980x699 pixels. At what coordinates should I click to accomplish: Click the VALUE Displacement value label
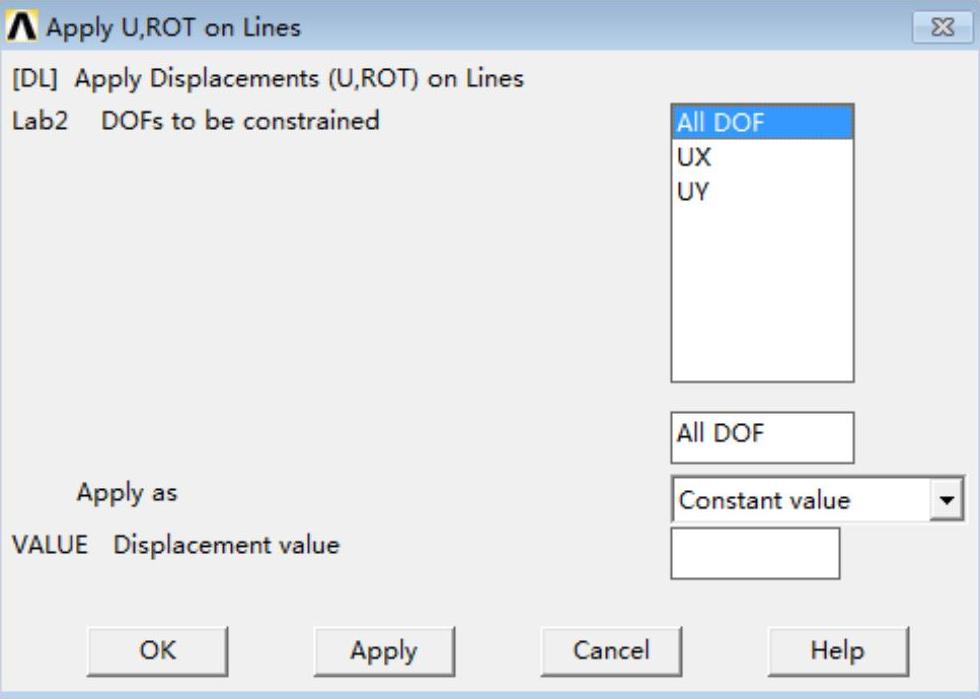pos(176,545)
